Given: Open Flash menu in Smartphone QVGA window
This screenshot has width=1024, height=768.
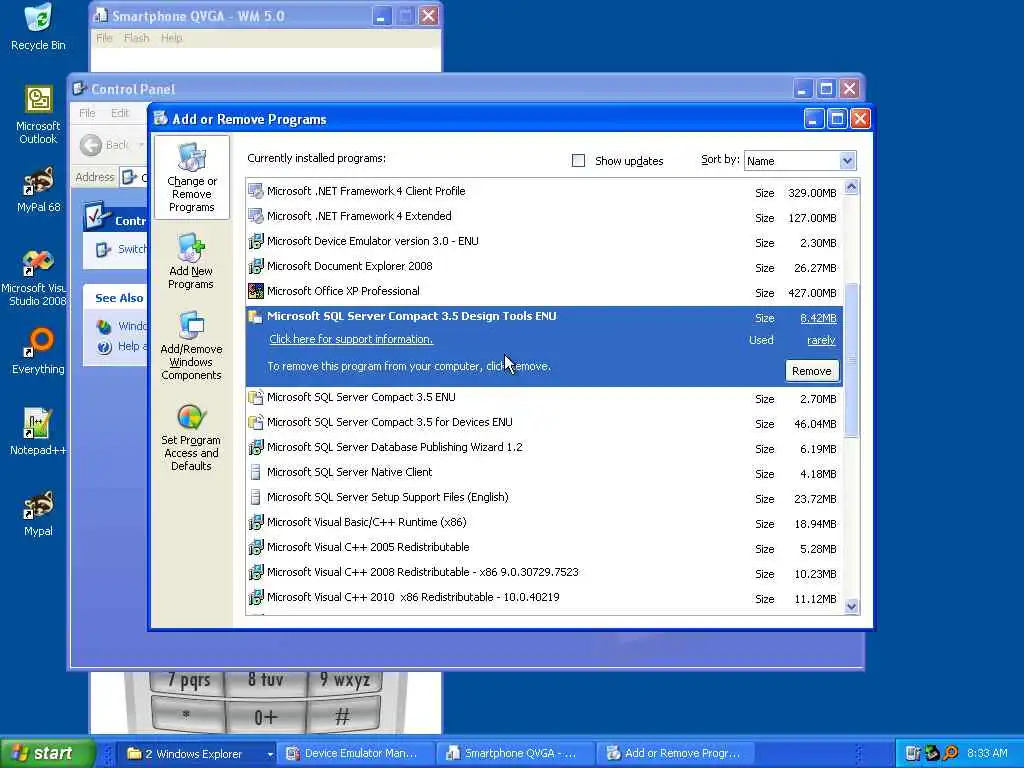Looking at the screenshot, I should [136, 38].
